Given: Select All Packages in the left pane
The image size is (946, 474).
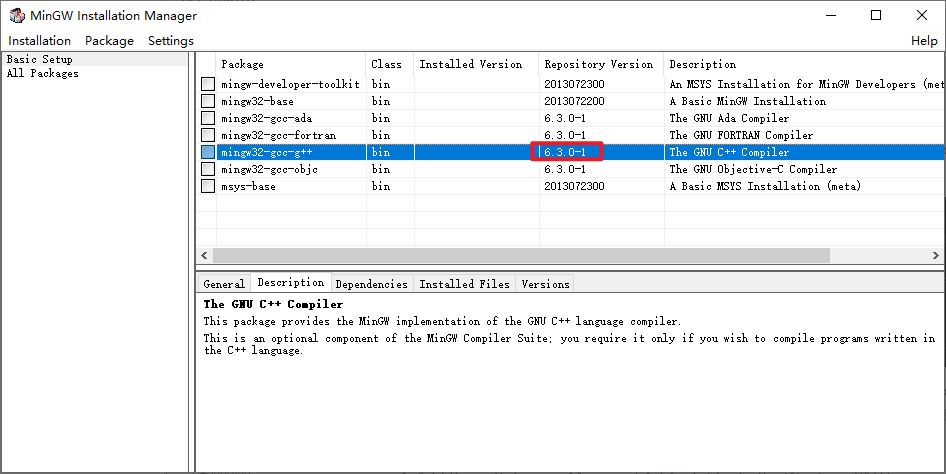Looking at the screenshot, I should [42, 73].
